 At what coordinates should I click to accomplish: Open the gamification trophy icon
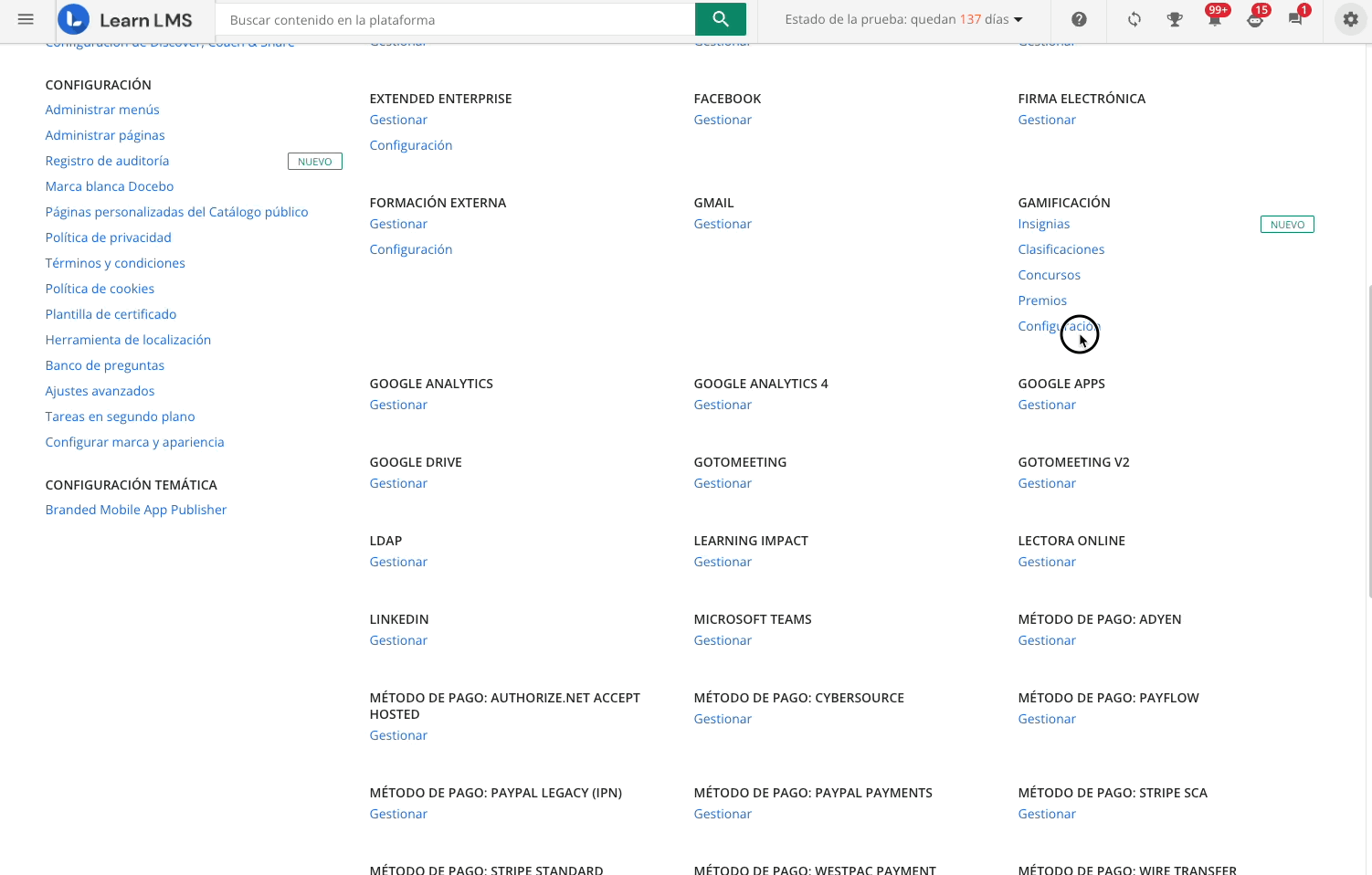click(1175, 19)
